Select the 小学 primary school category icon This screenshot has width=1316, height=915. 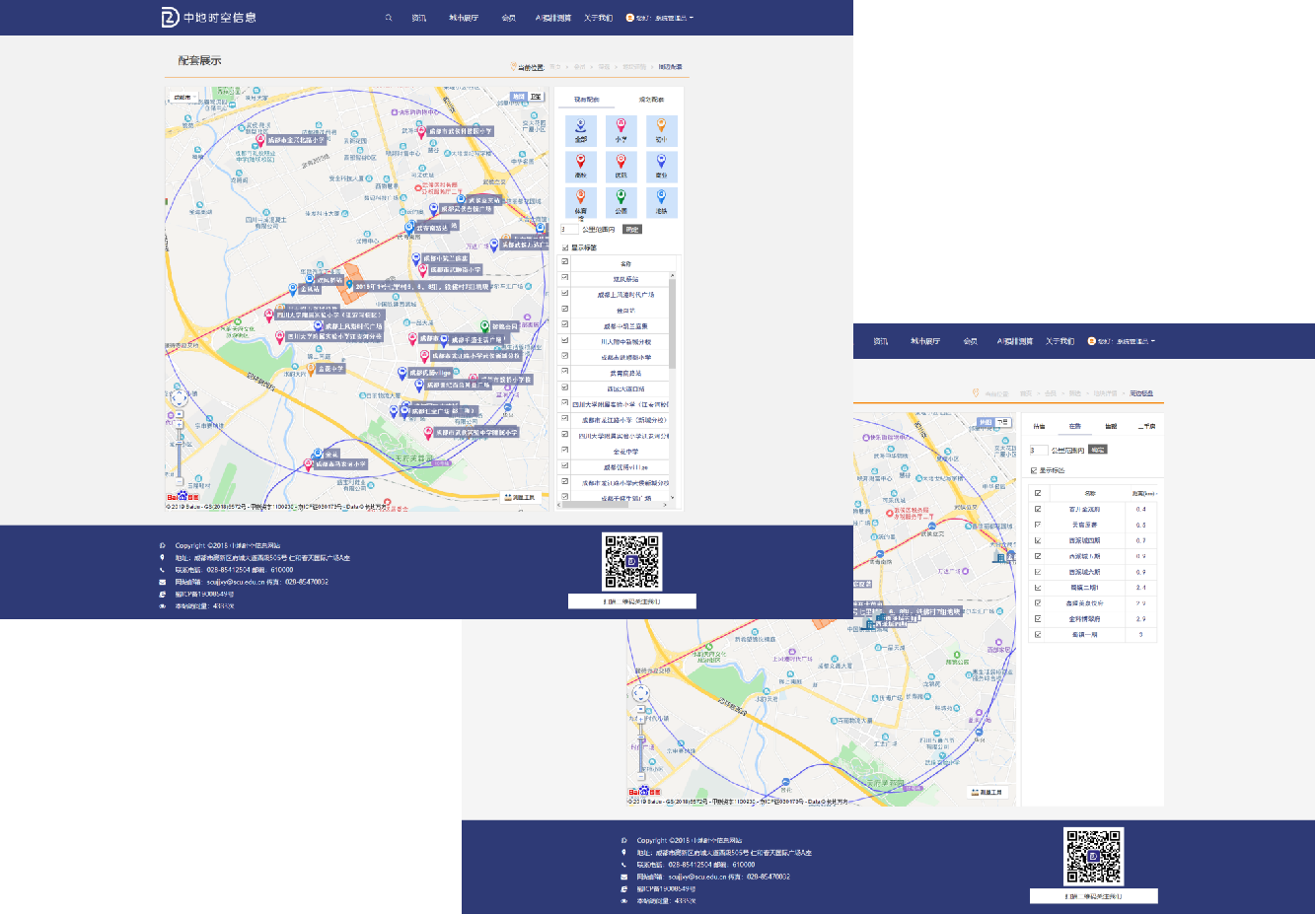(621, 130)
